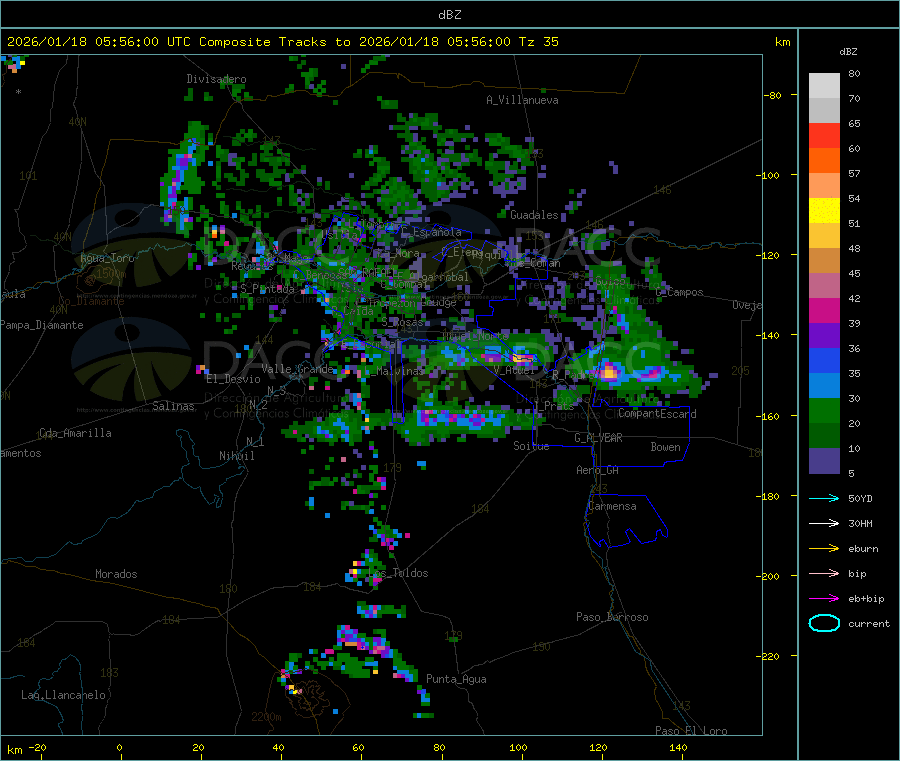Image resolution: width=900 pixels, height=761 pixels.
Task: Click the 'dBZ' title at top center
Action: 449,14
